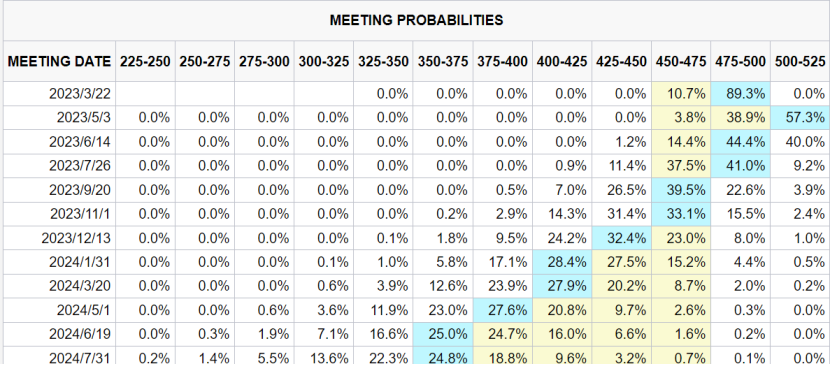Click the 2023/6/14 meeting date
830x365 pixels.
pyautogui.click(x=80, y=142)
